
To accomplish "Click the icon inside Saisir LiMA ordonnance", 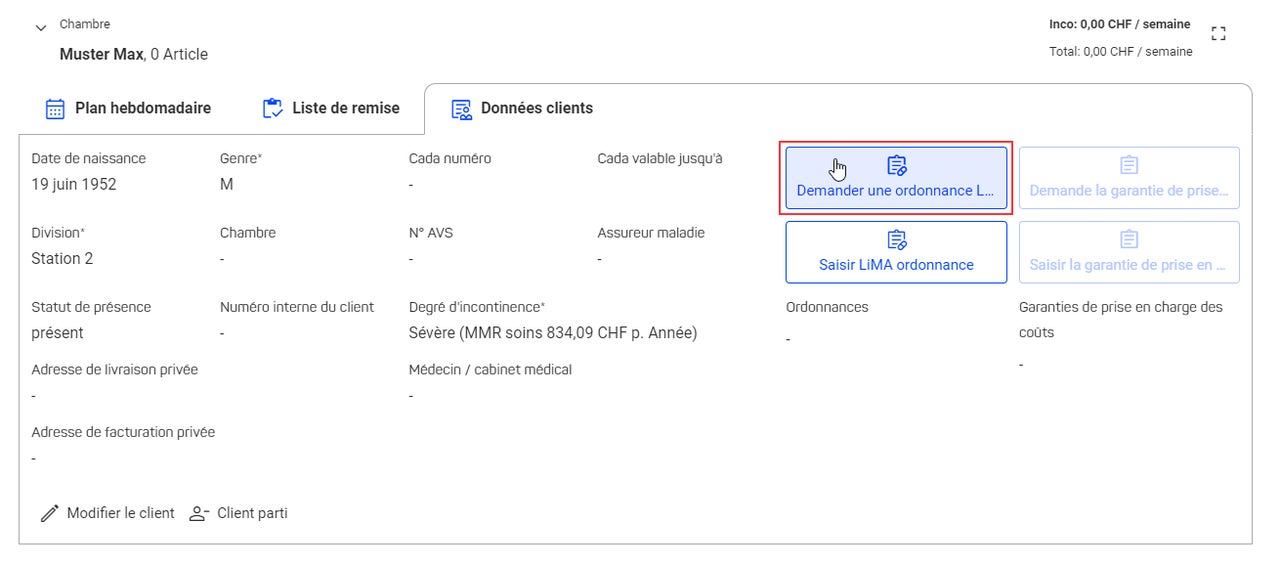I will 897,239.
